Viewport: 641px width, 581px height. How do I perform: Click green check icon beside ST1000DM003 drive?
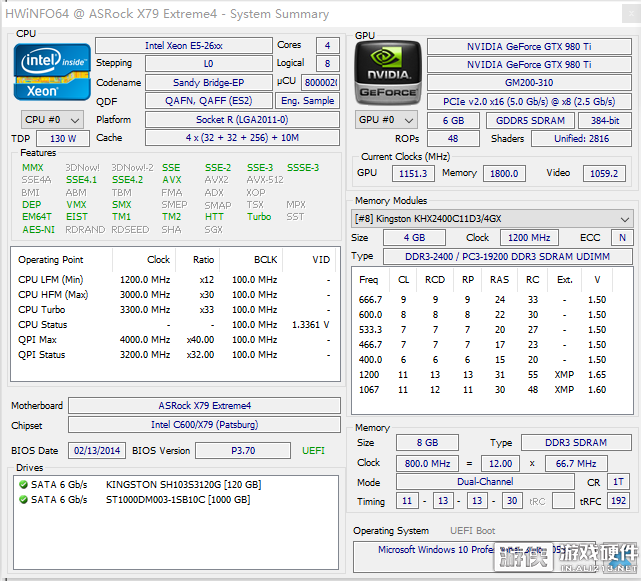(23, 500)
